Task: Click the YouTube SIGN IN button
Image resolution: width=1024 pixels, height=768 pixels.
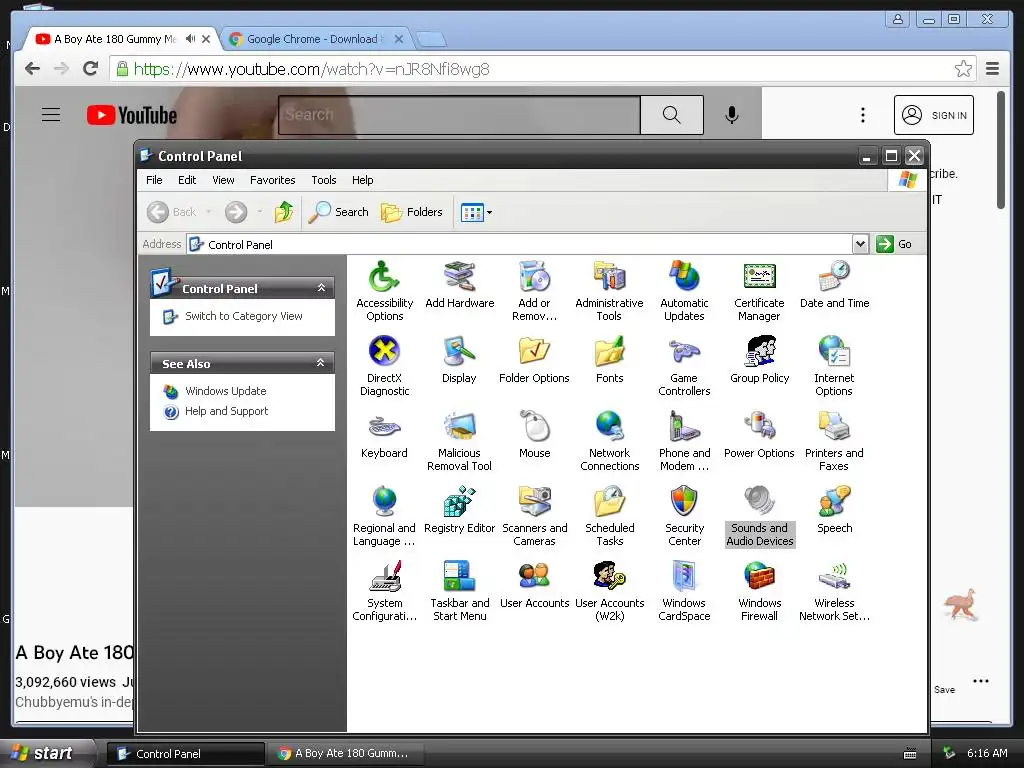Action: pos(933,115)
